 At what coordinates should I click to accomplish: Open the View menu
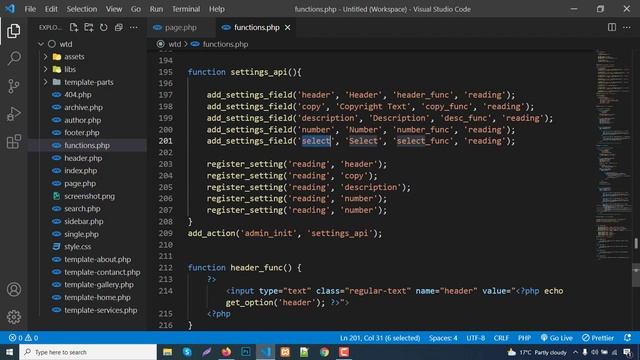click(114, 9)
